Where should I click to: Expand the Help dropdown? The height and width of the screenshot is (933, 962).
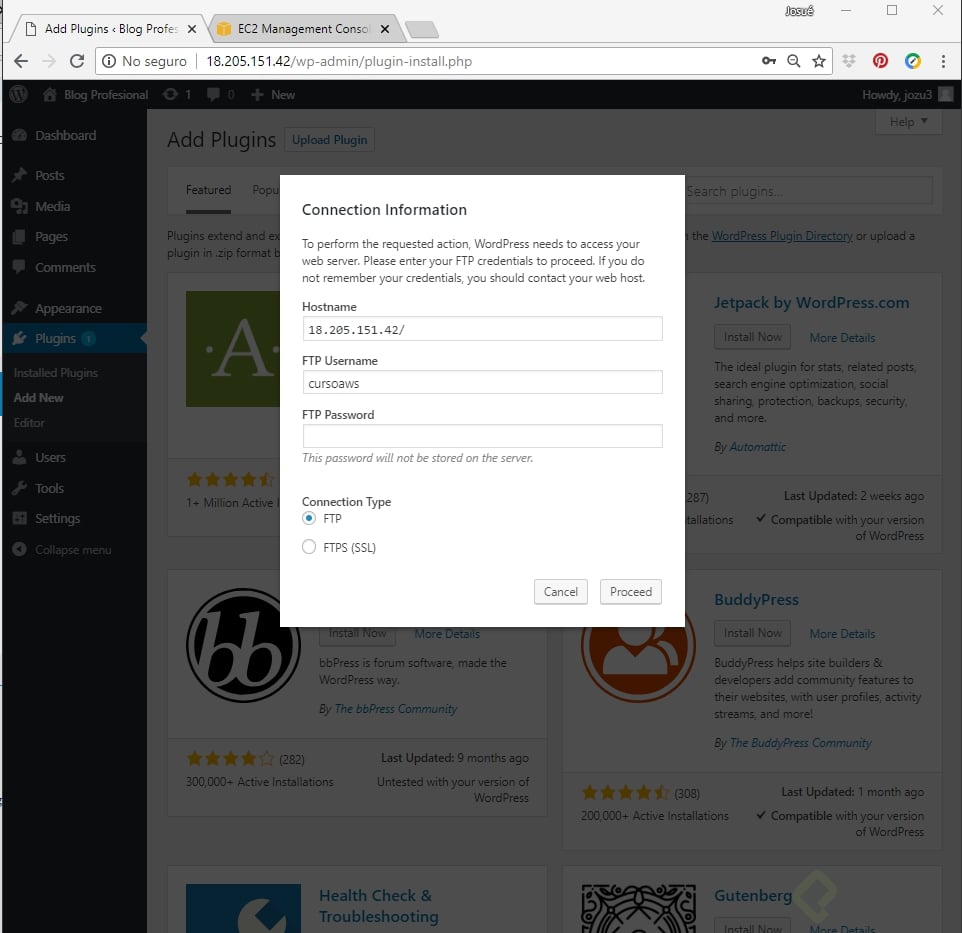click(908, 121)
